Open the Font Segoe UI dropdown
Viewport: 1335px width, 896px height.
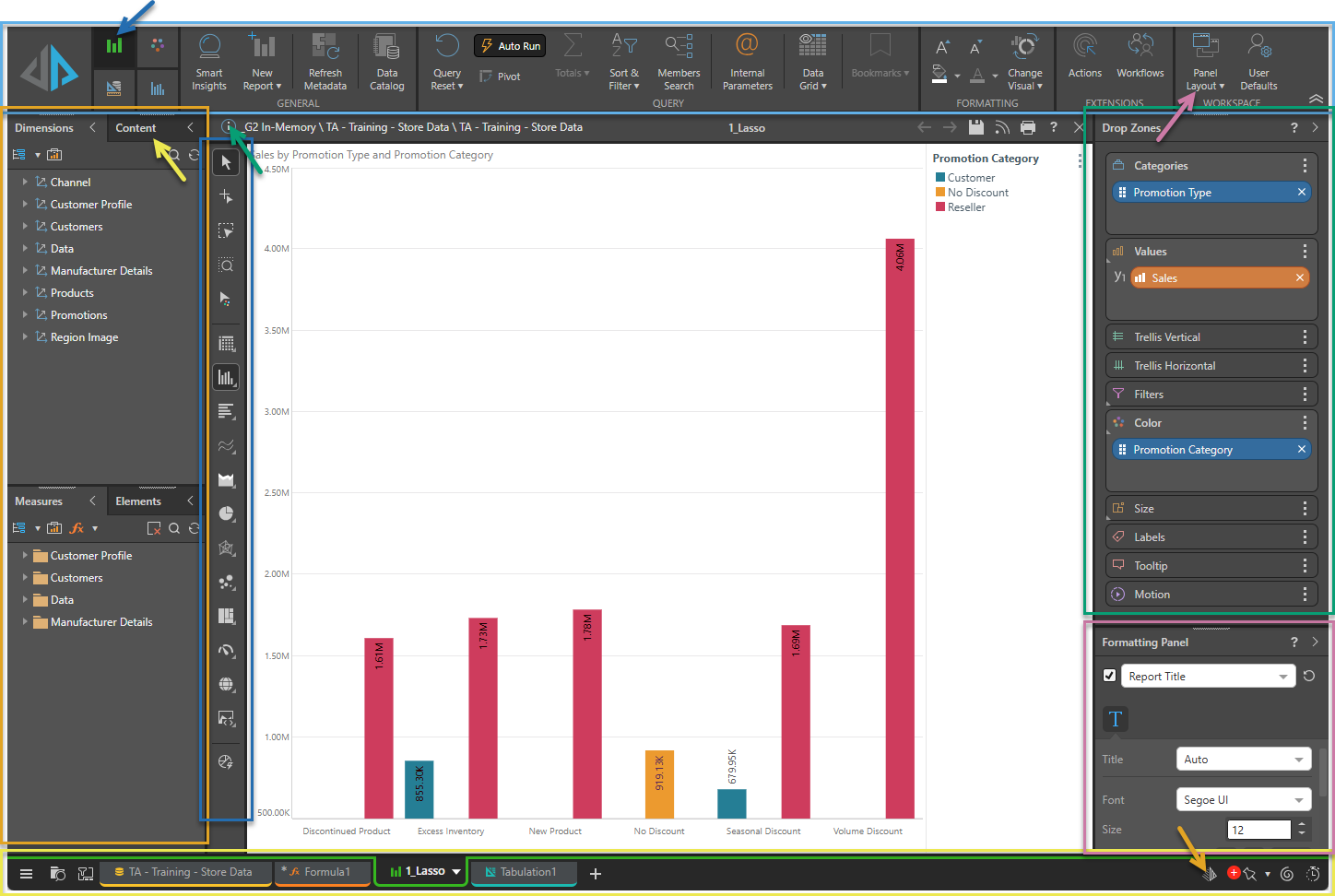[x=1244, y=800]
